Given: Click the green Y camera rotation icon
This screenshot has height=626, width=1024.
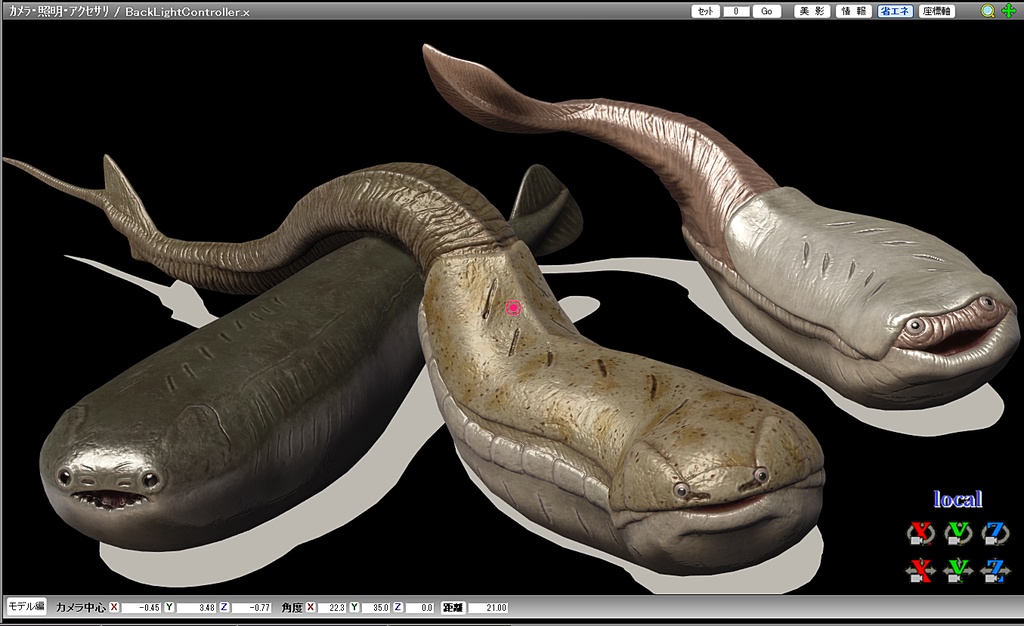Looking at the screenshot, I should pos(958,532).
